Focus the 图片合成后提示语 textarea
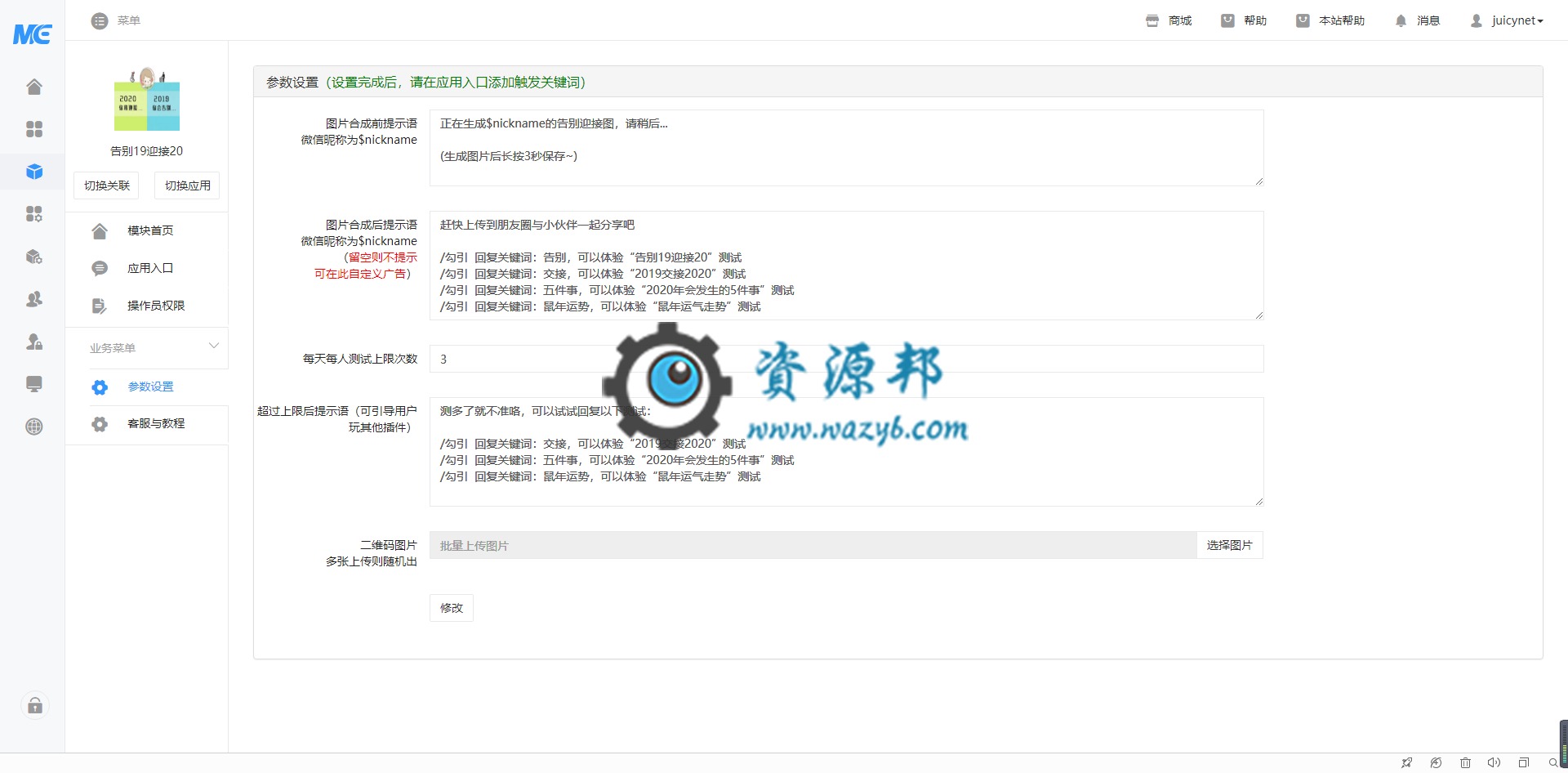 pyautogui.click(x=846, y=266)
